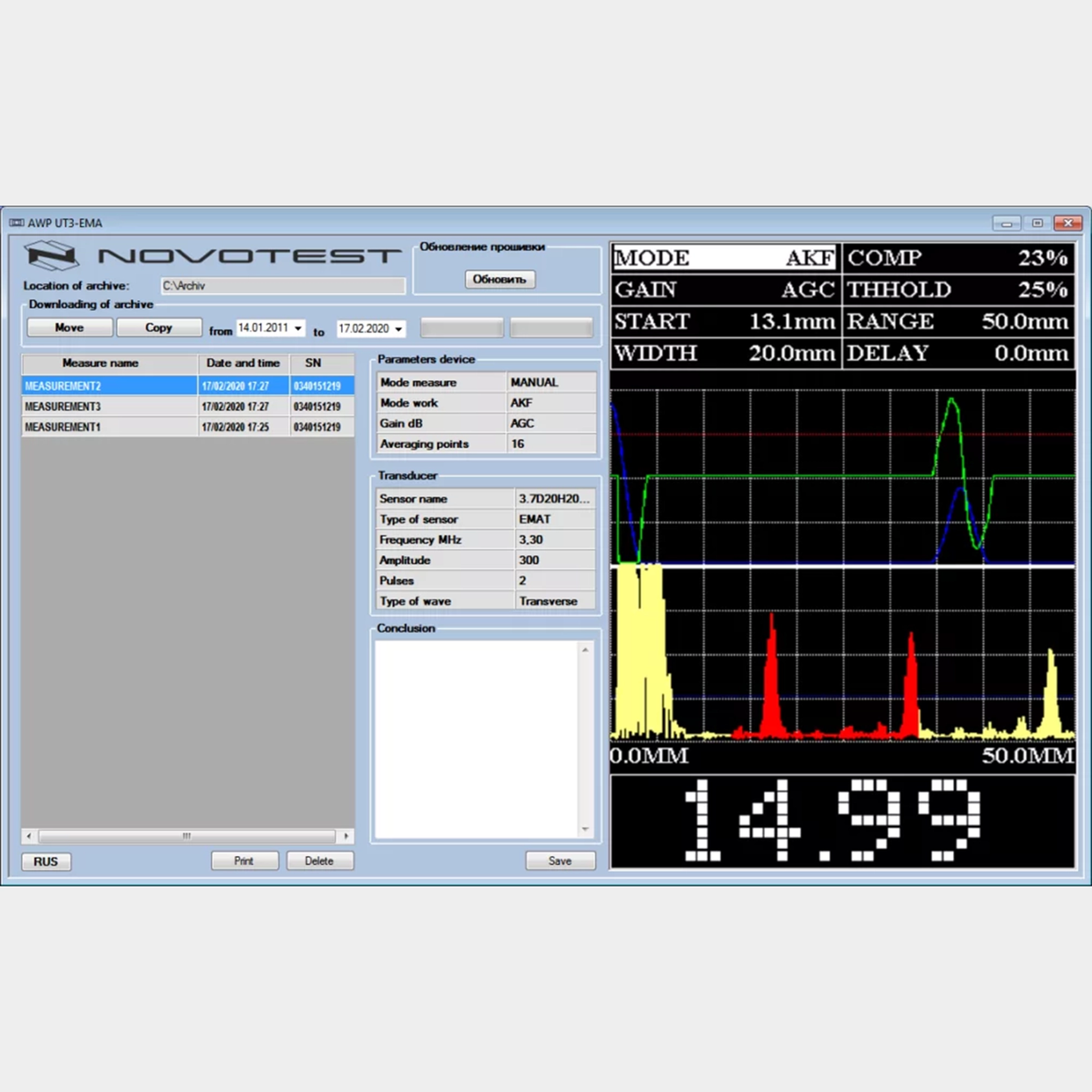Click Обновить to update the firmware
The width and height of the screenshot is (1092, 1092).
(500, 279)
